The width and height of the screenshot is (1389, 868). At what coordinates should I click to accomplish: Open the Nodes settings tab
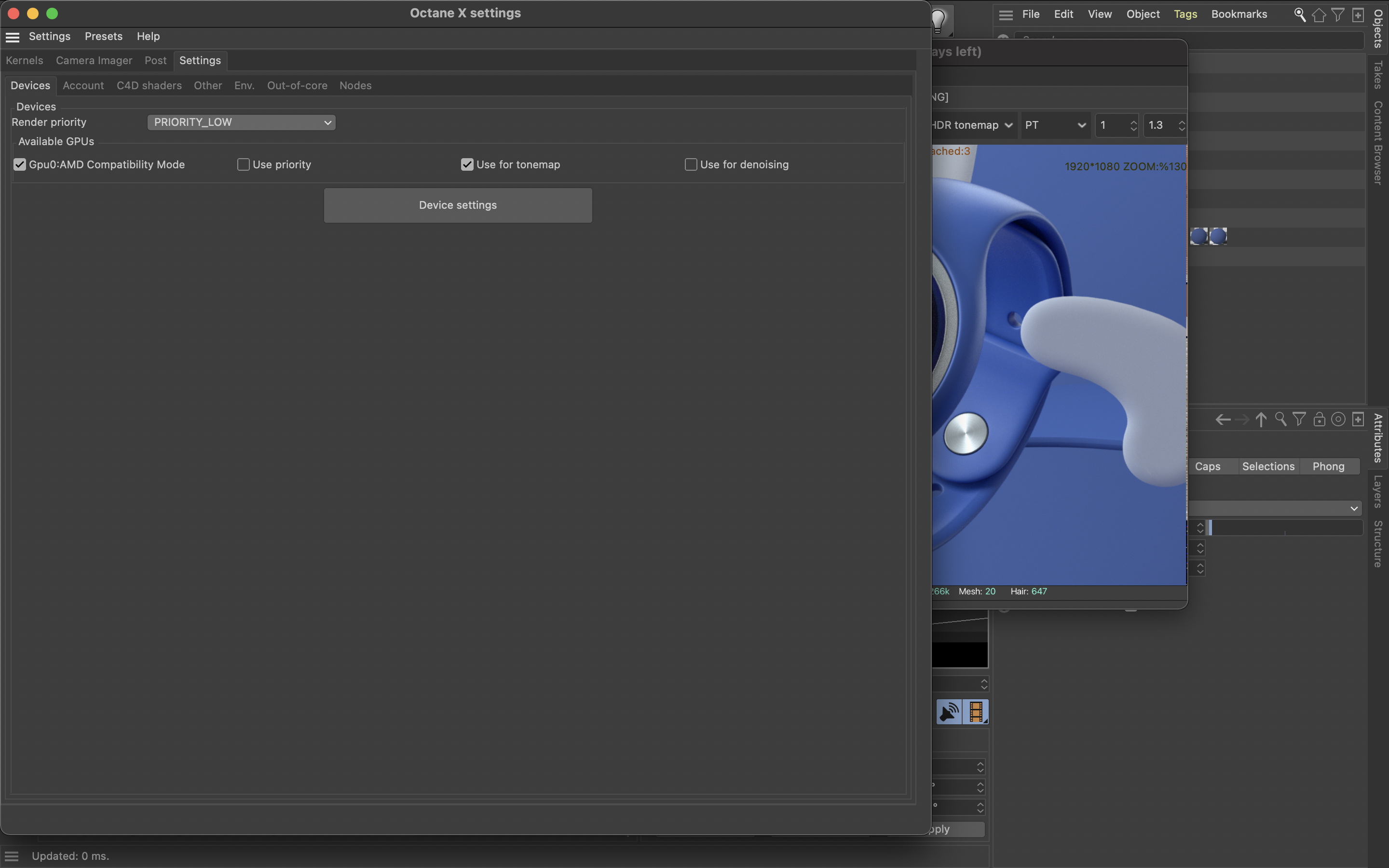click(x=355, y=85)
